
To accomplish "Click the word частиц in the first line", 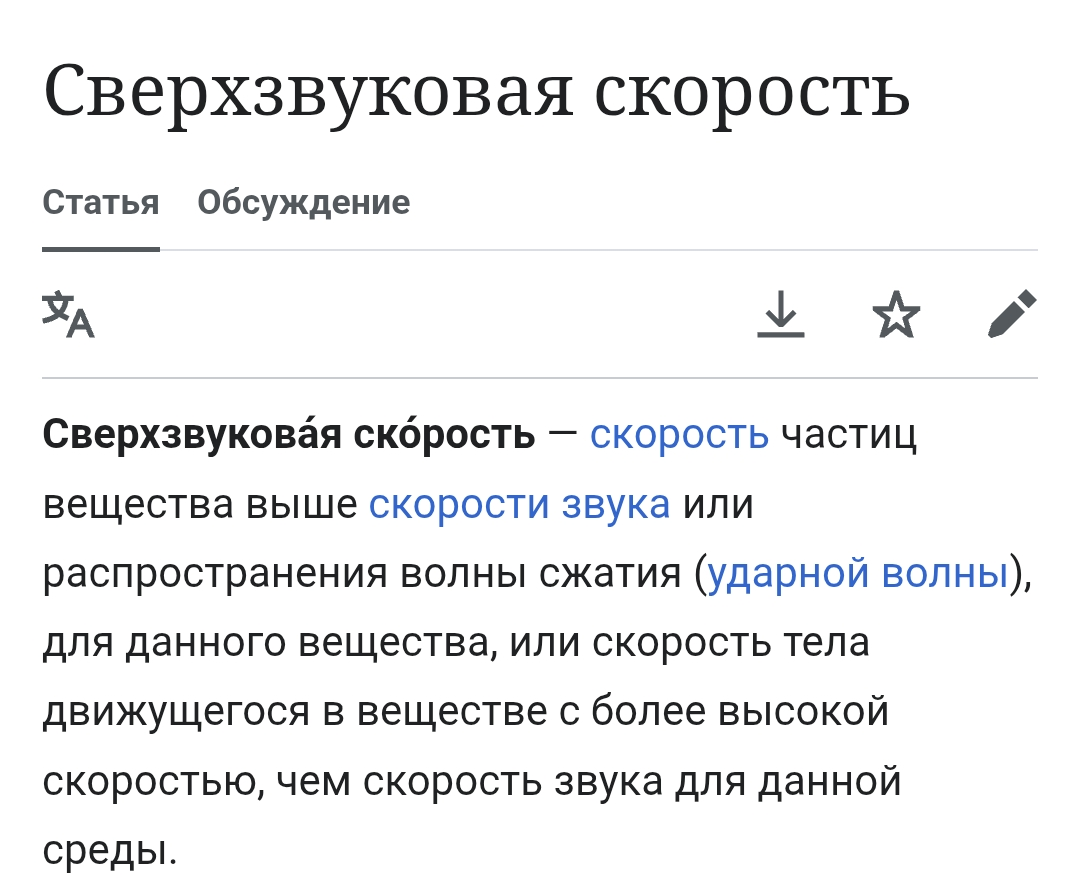I will 849,436.
